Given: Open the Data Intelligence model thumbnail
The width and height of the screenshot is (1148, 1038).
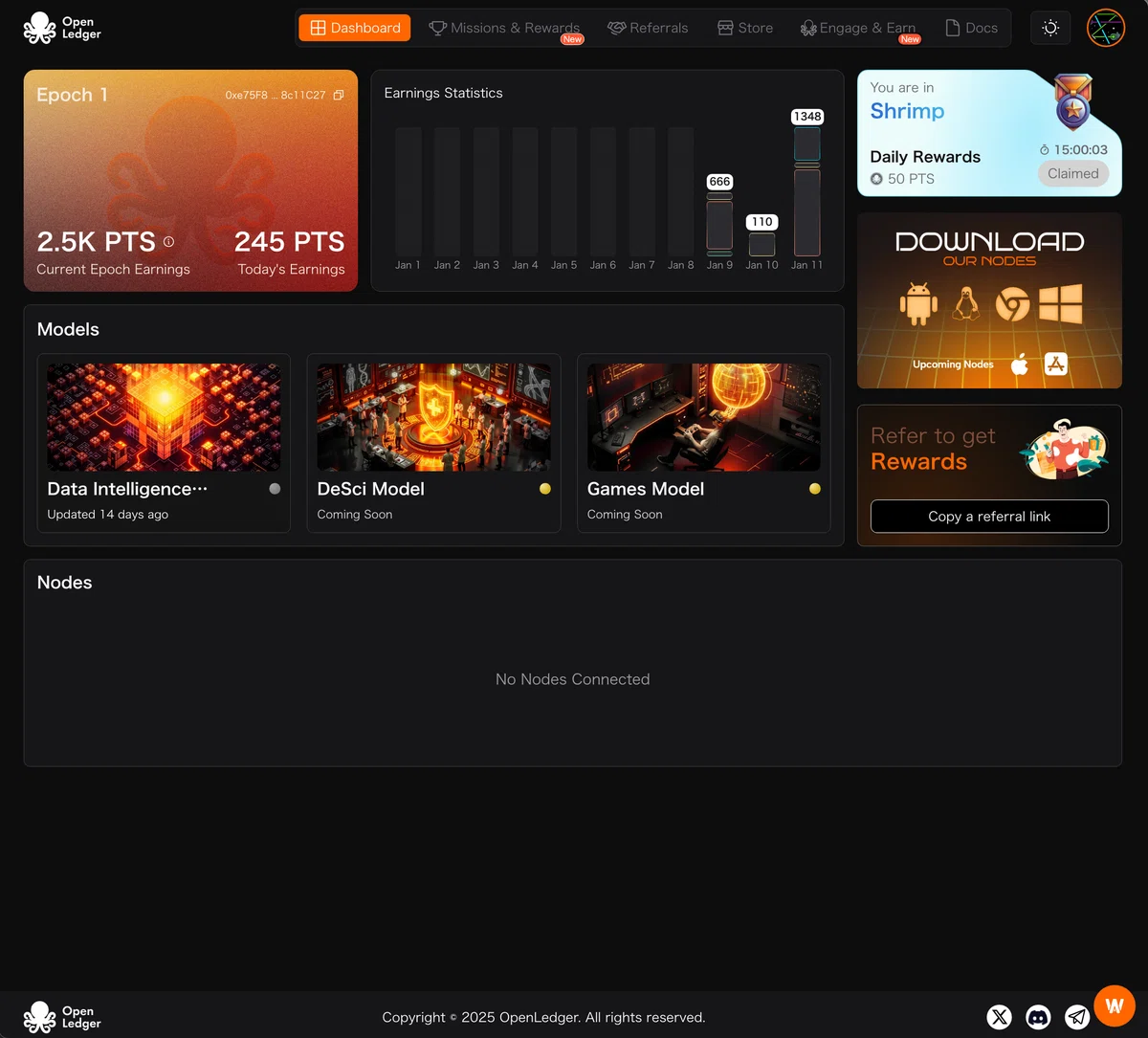Looking at the screenshot, I should pyautogui.click(x=164, y=417).
